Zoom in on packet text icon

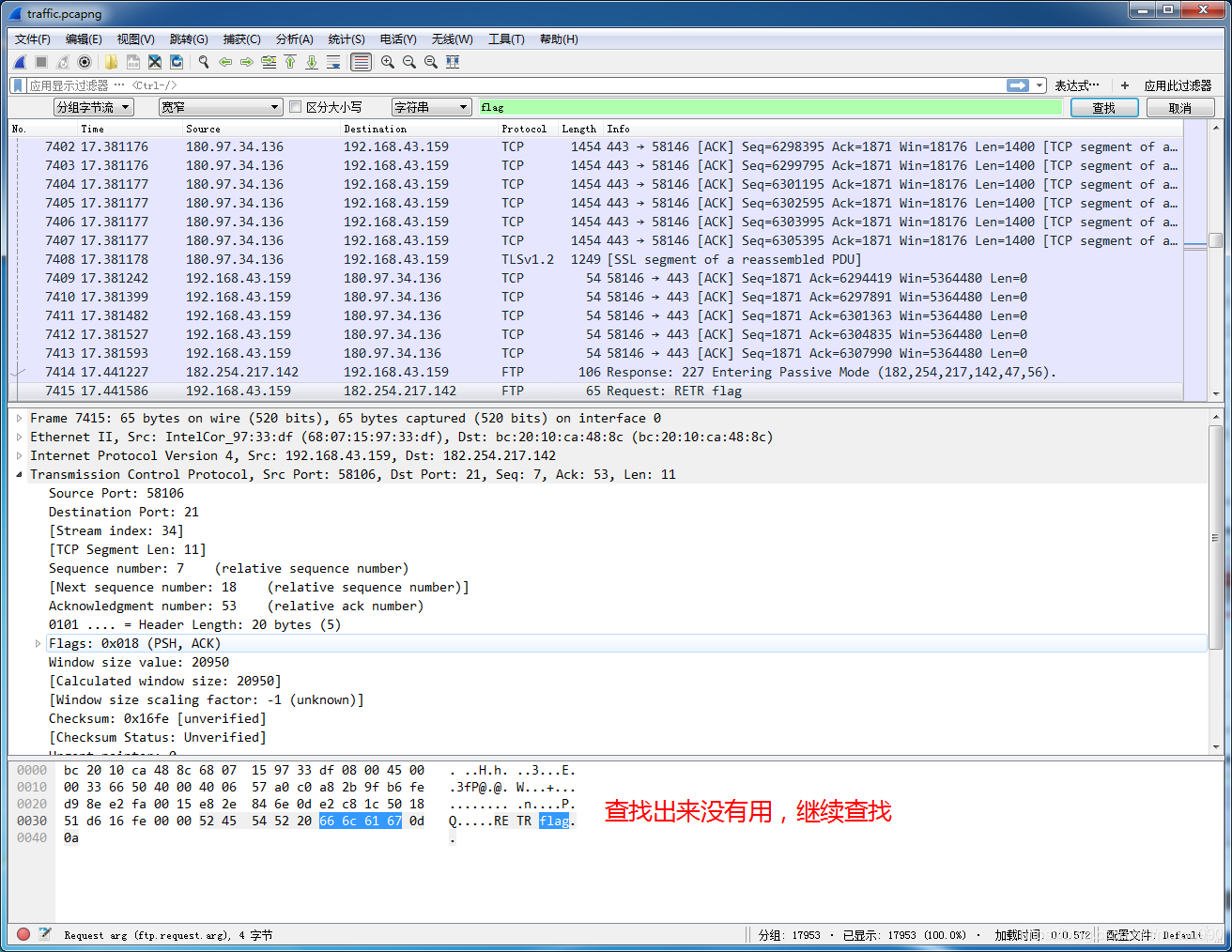(x=387, y=62)
